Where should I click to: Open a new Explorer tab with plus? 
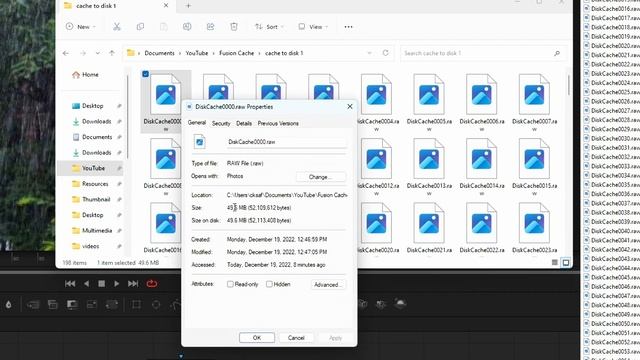point(188,6)
